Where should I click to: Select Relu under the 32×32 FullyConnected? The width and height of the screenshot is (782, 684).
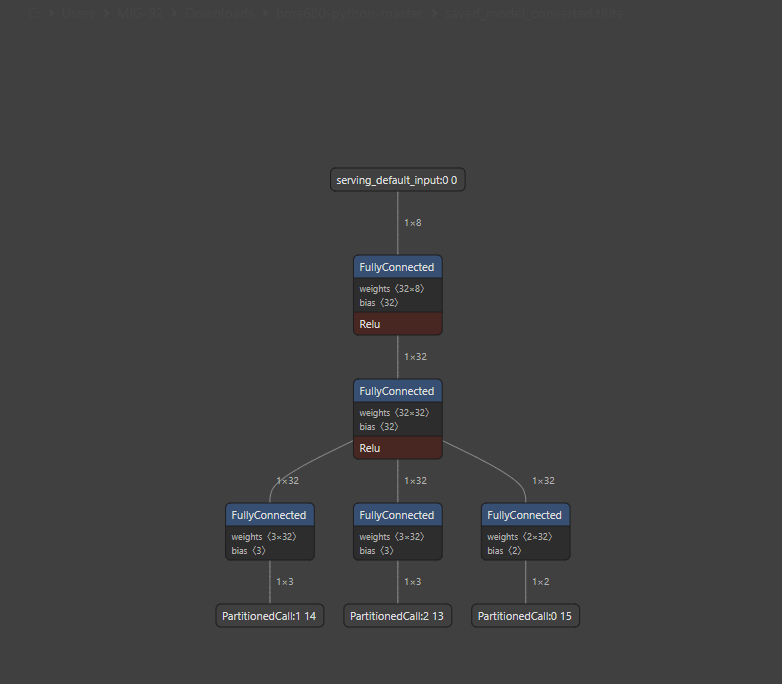coord(397,448)
